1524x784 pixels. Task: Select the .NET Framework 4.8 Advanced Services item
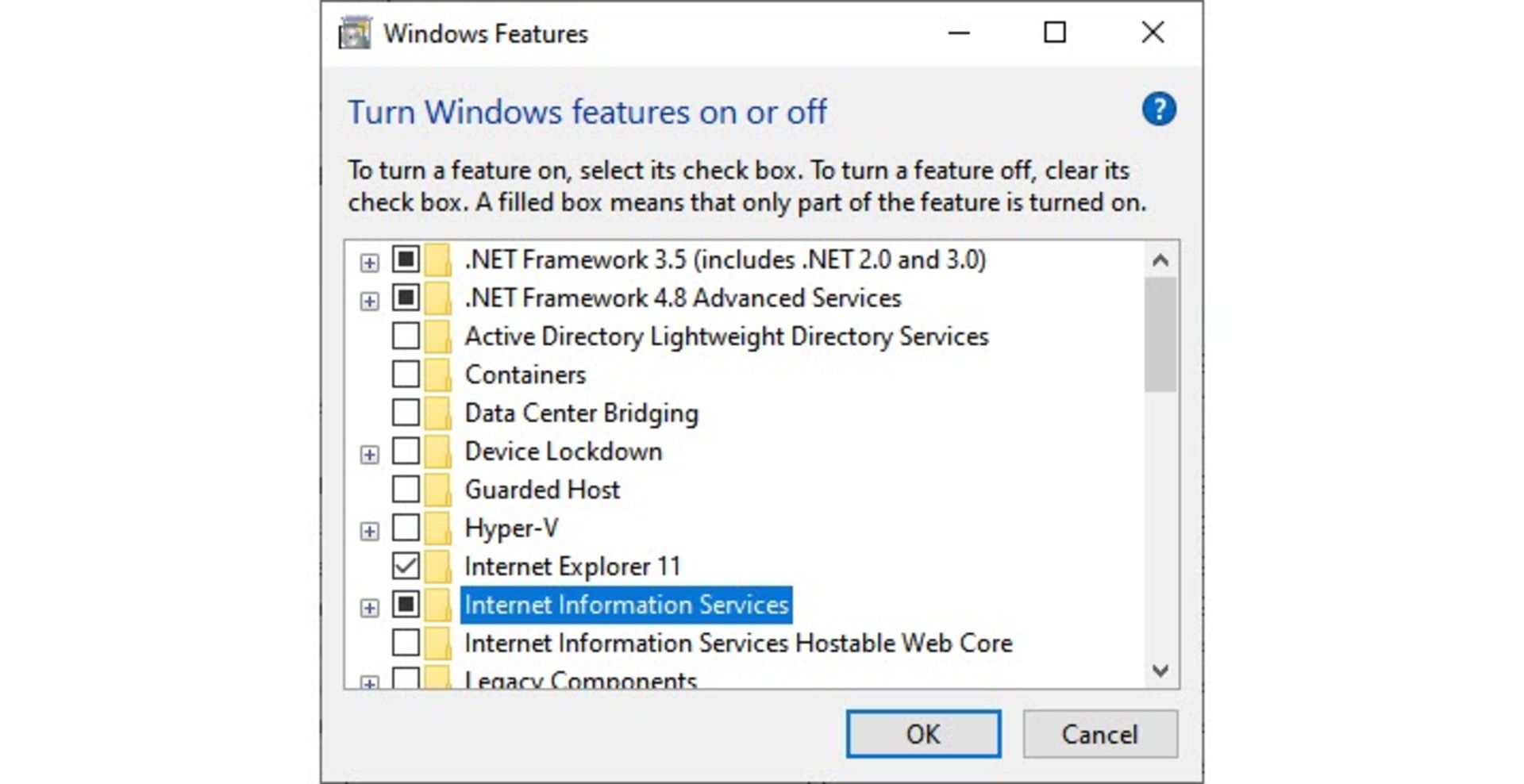pyautogui.click(x=683, y=298)
